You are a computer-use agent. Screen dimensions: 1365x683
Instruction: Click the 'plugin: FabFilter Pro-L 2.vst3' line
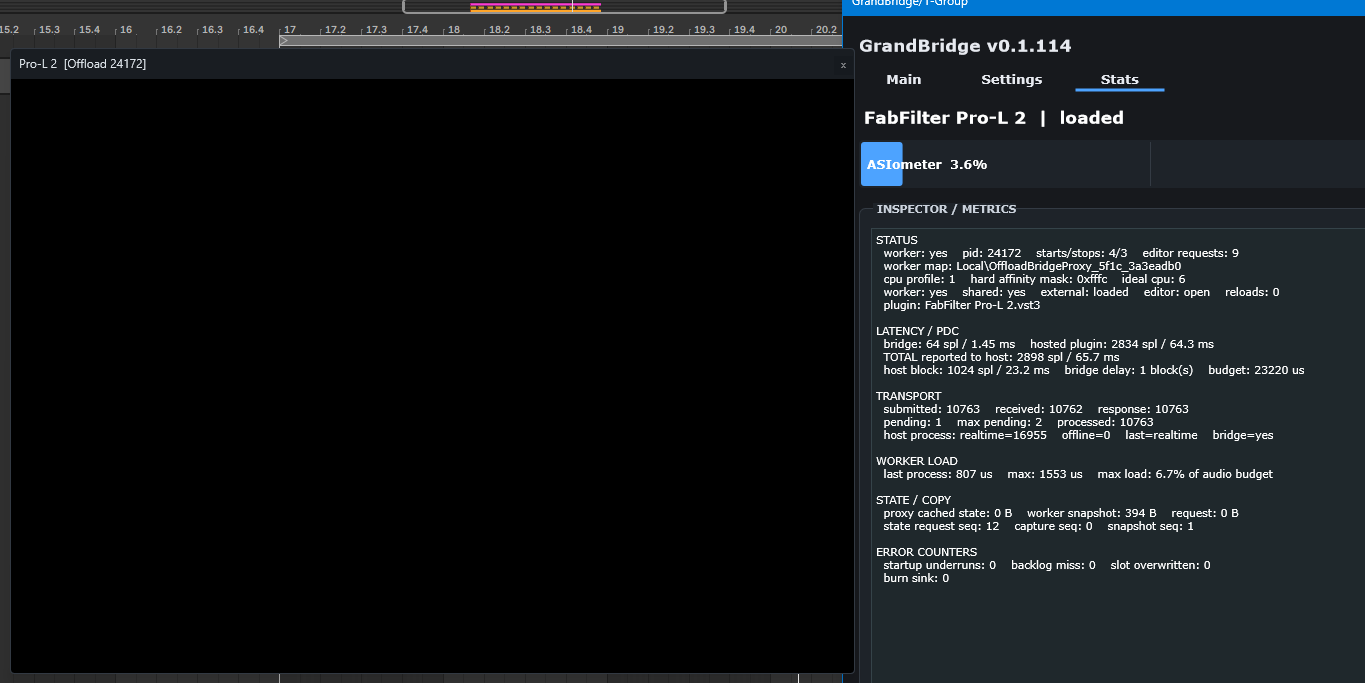(x=961, y=305)
